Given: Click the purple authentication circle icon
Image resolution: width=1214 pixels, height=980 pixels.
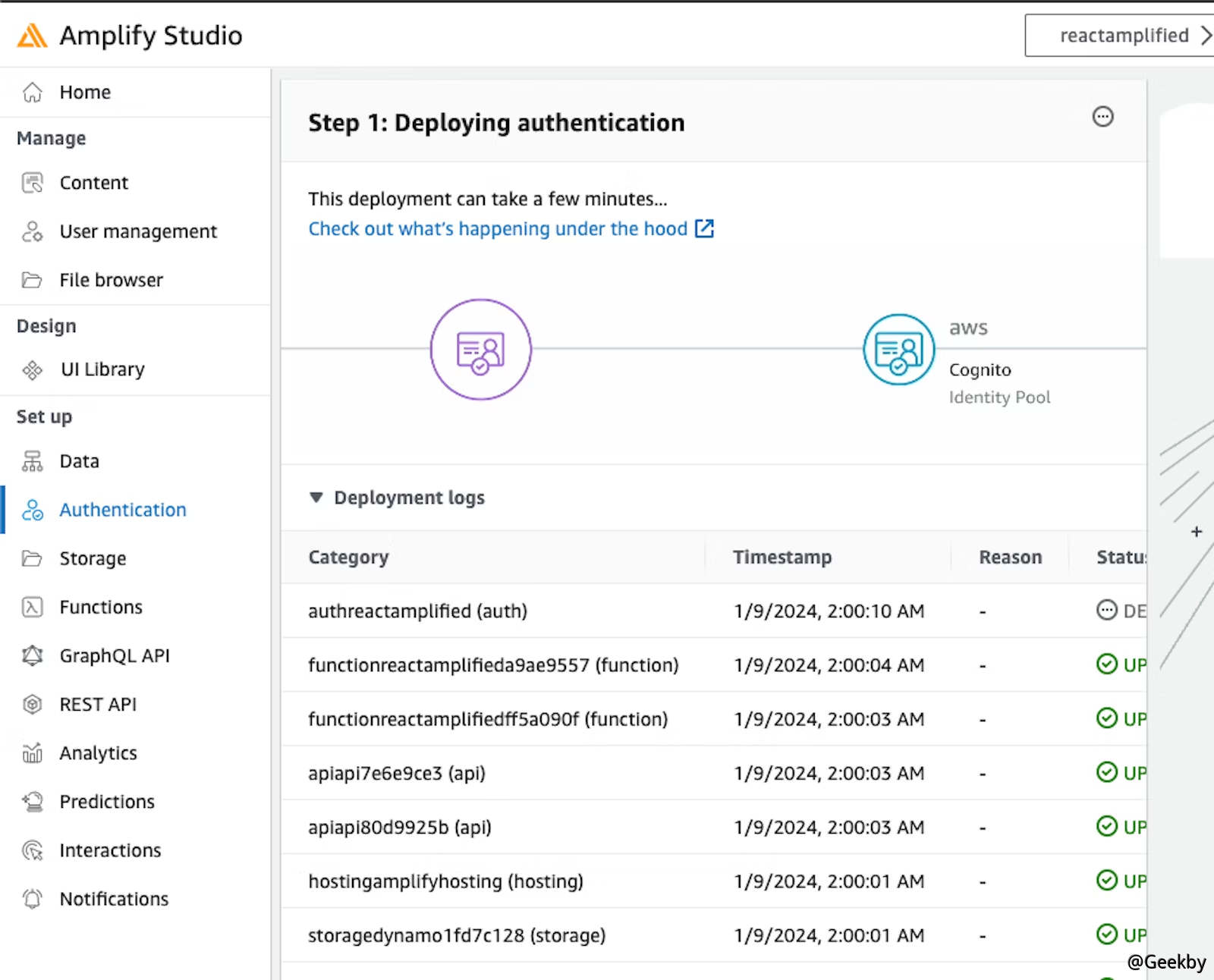Looking at the screenshot, I should 480,350.
